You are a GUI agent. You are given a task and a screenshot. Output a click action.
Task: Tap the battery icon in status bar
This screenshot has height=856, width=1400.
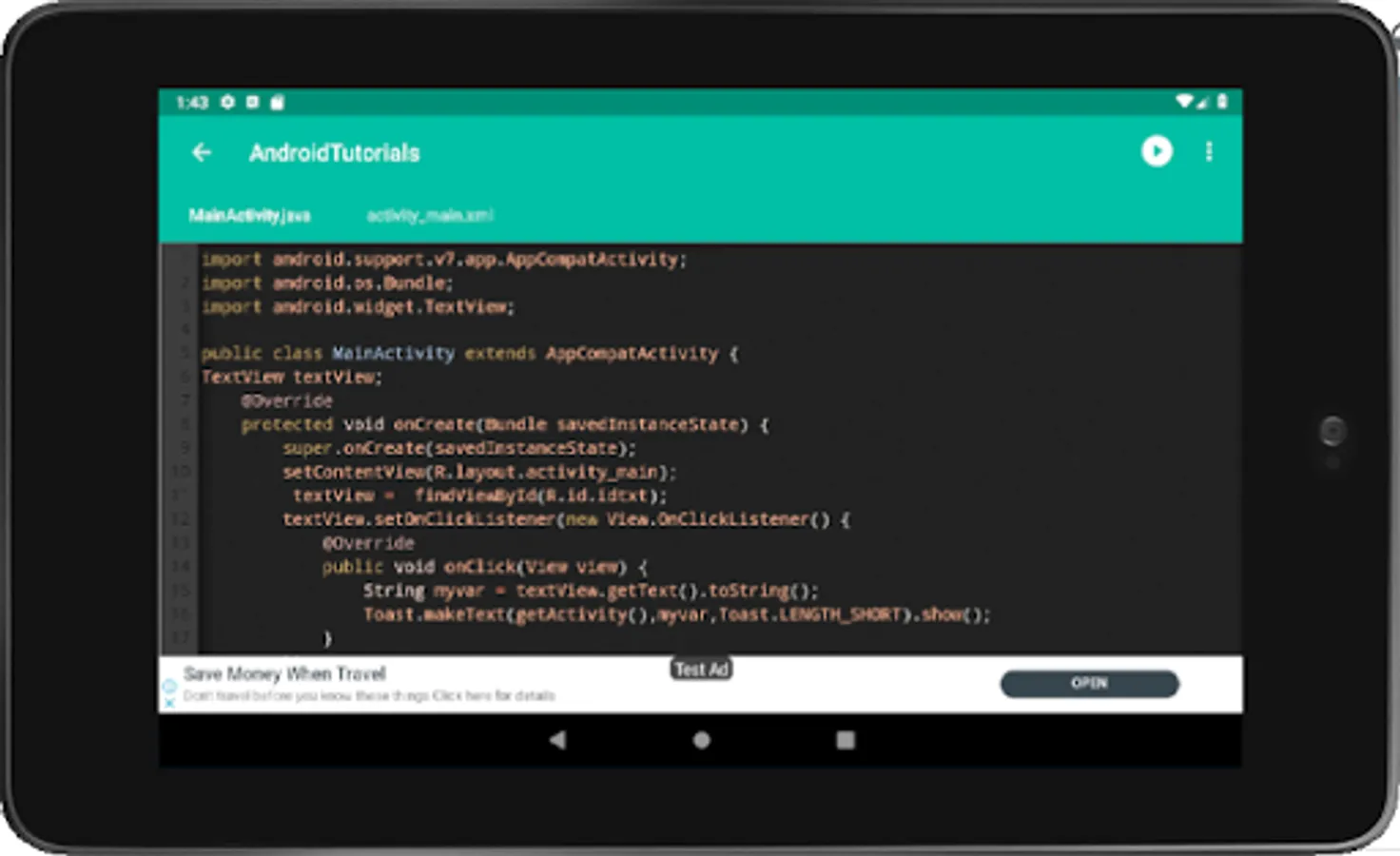(x=1222, y=101)
